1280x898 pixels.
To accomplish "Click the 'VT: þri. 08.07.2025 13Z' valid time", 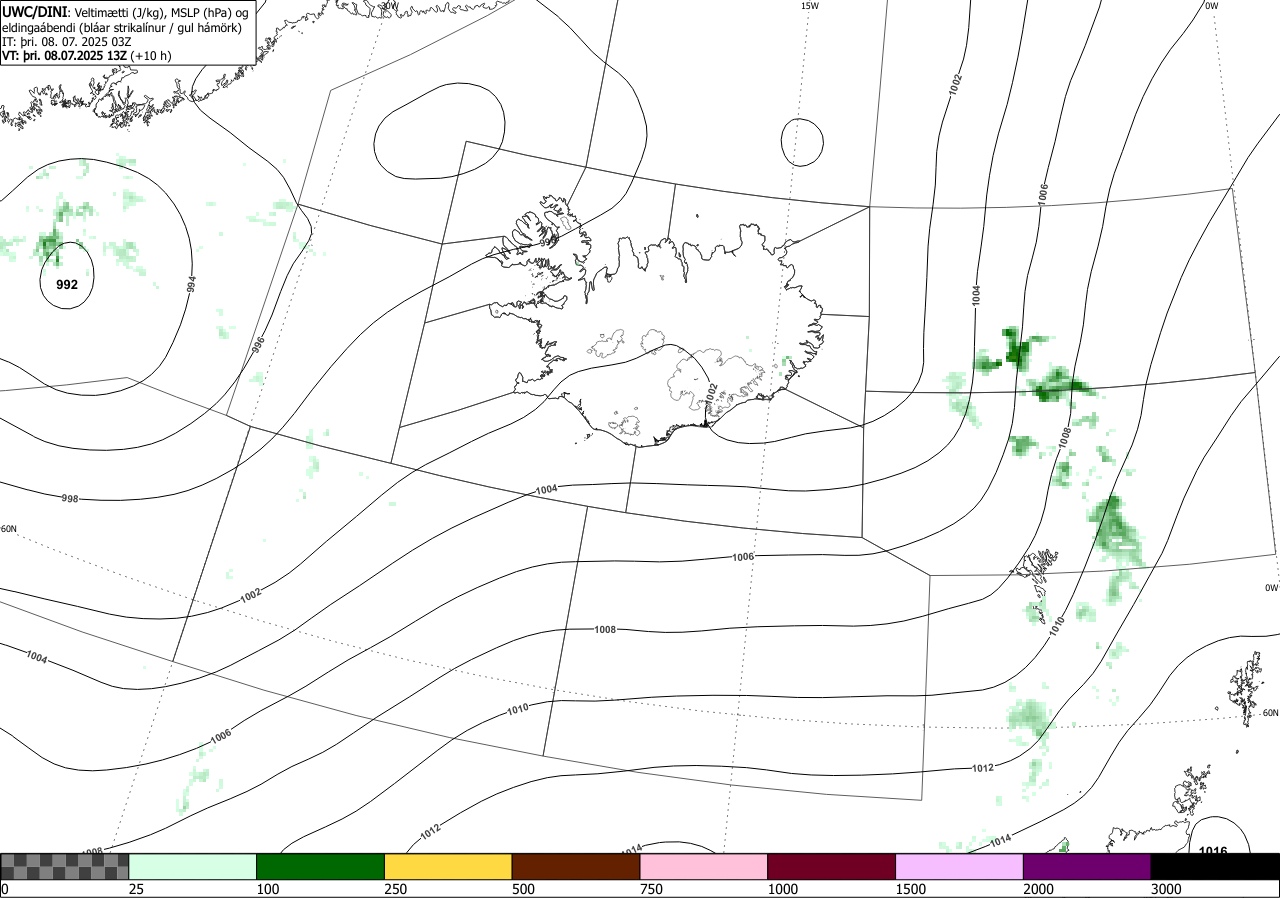I will click(65, 55).
